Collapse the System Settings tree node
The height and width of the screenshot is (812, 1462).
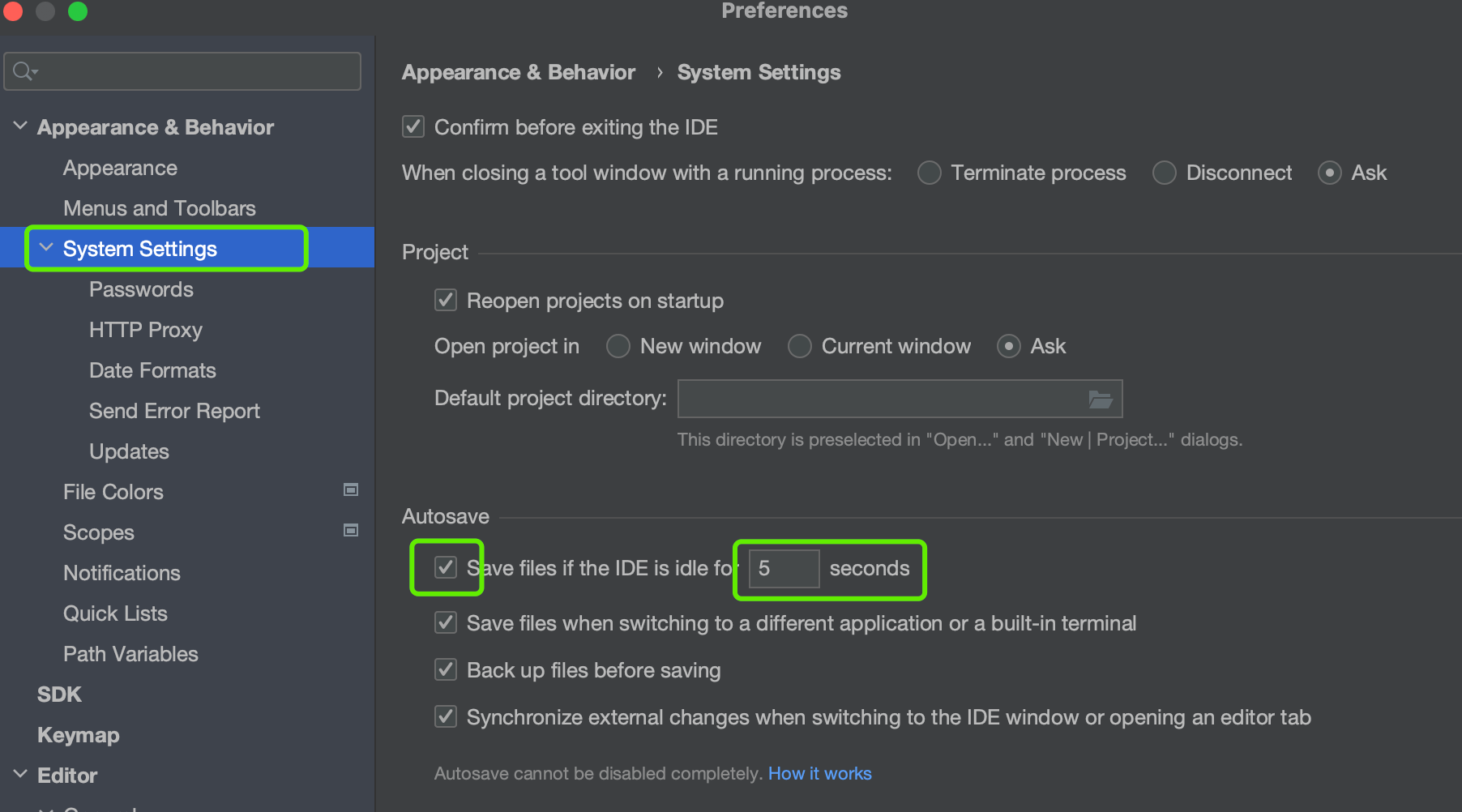tap(47, 248)
